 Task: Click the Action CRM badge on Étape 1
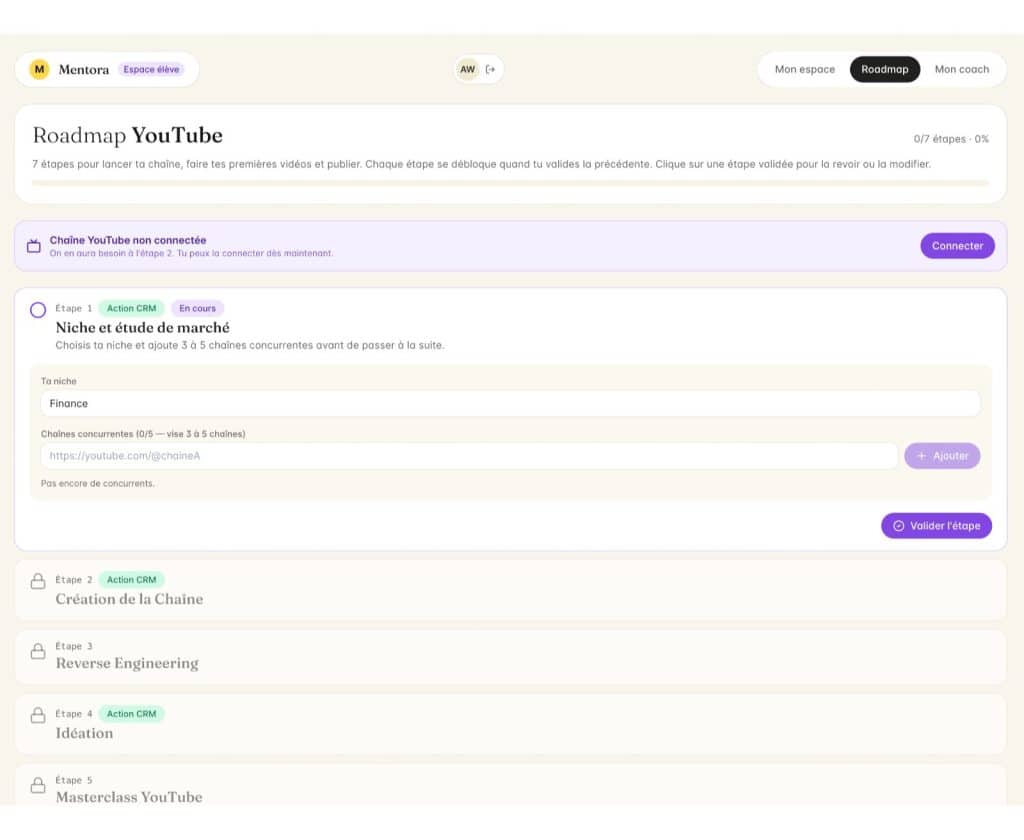[x=131, y=308]
